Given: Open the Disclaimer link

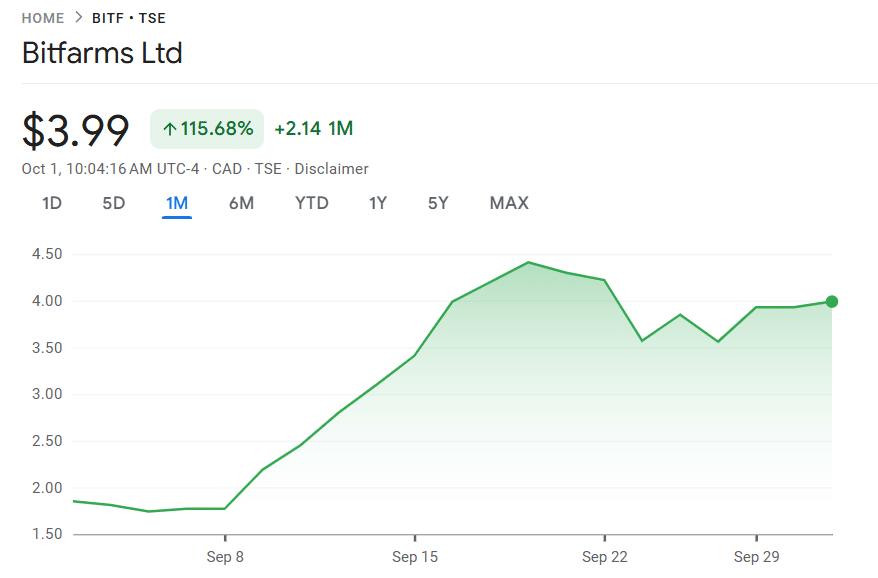Looking at the screenshot, I should click(331, 169).
